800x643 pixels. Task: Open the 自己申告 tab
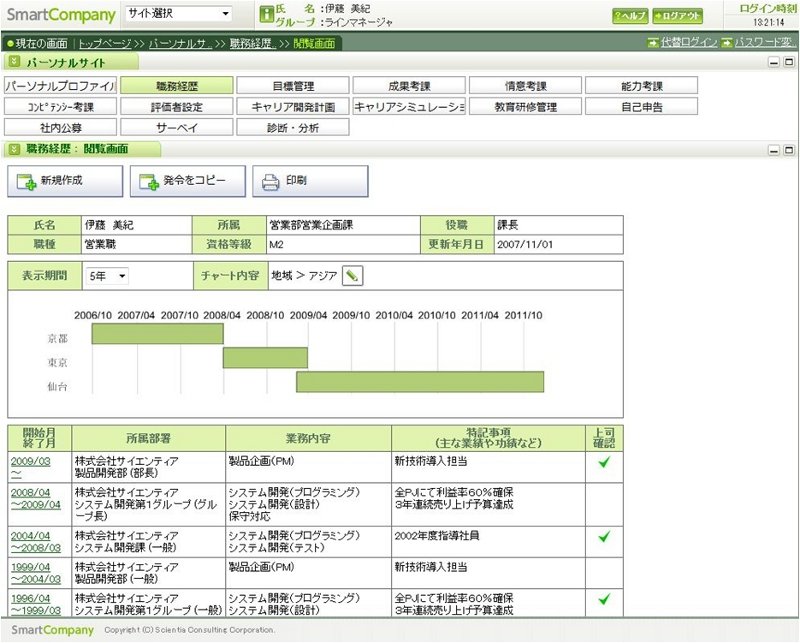click(x=642, y=106)
